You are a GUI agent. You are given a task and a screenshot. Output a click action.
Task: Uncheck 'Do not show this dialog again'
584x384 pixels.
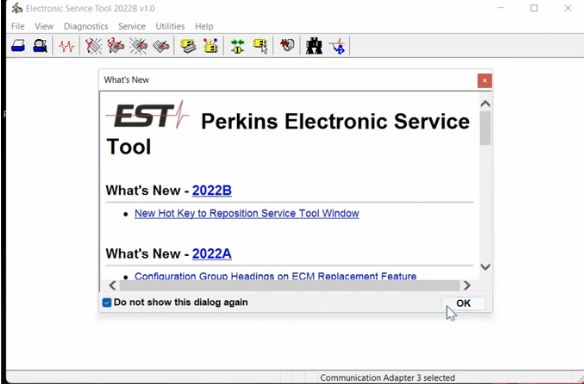[x=107, y=302]
